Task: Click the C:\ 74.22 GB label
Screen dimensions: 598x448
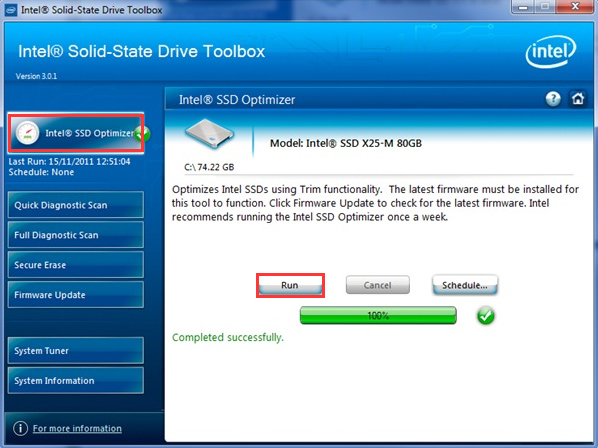Action: point(209,167)
